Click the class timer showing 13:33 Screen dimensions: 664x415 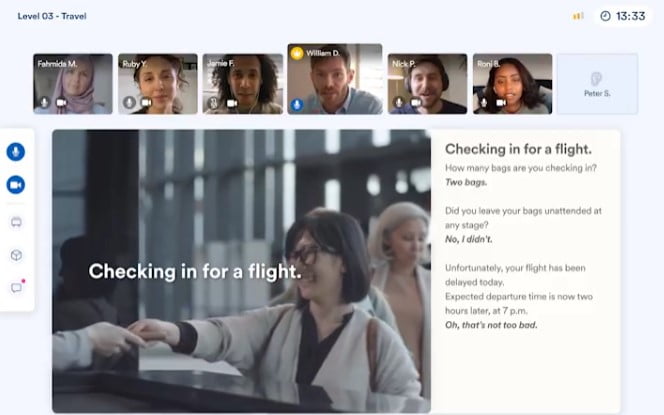click(622, 16)
